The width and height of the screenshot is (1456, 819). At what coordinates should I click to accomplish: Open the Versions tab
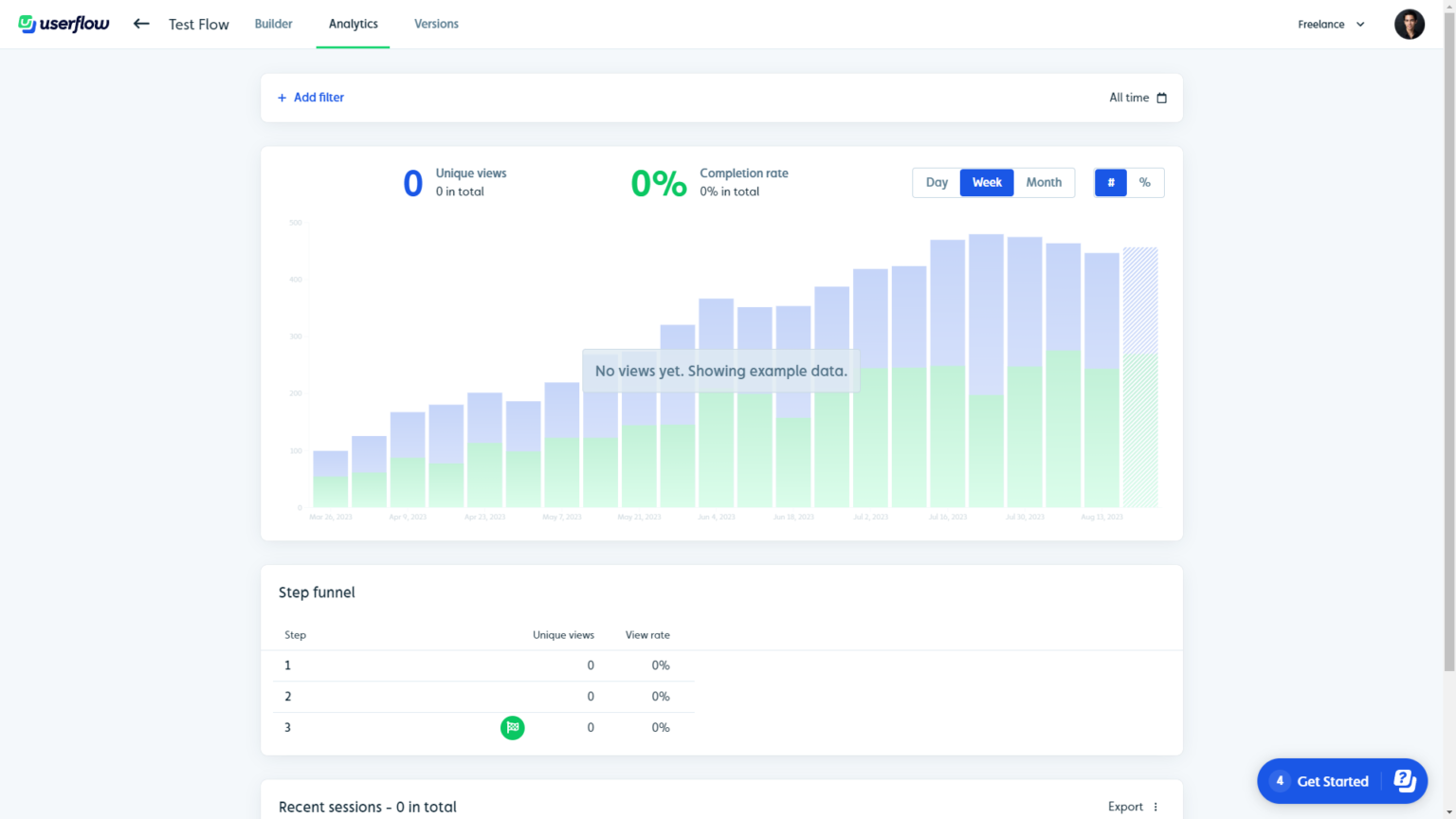436,24
